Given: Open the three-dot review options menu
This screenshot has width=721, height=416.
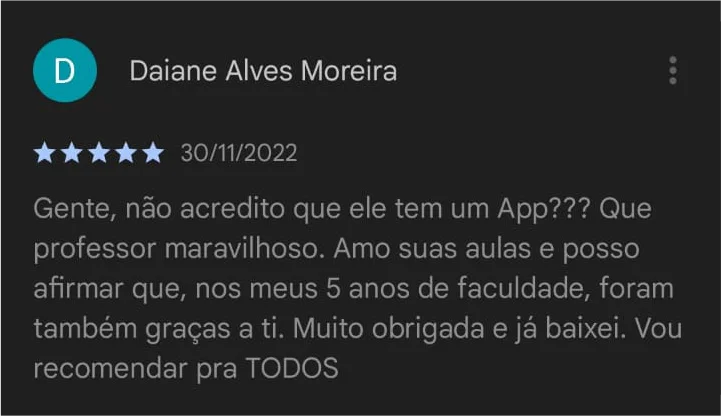Looking at the screenshot, I should 673,70.
